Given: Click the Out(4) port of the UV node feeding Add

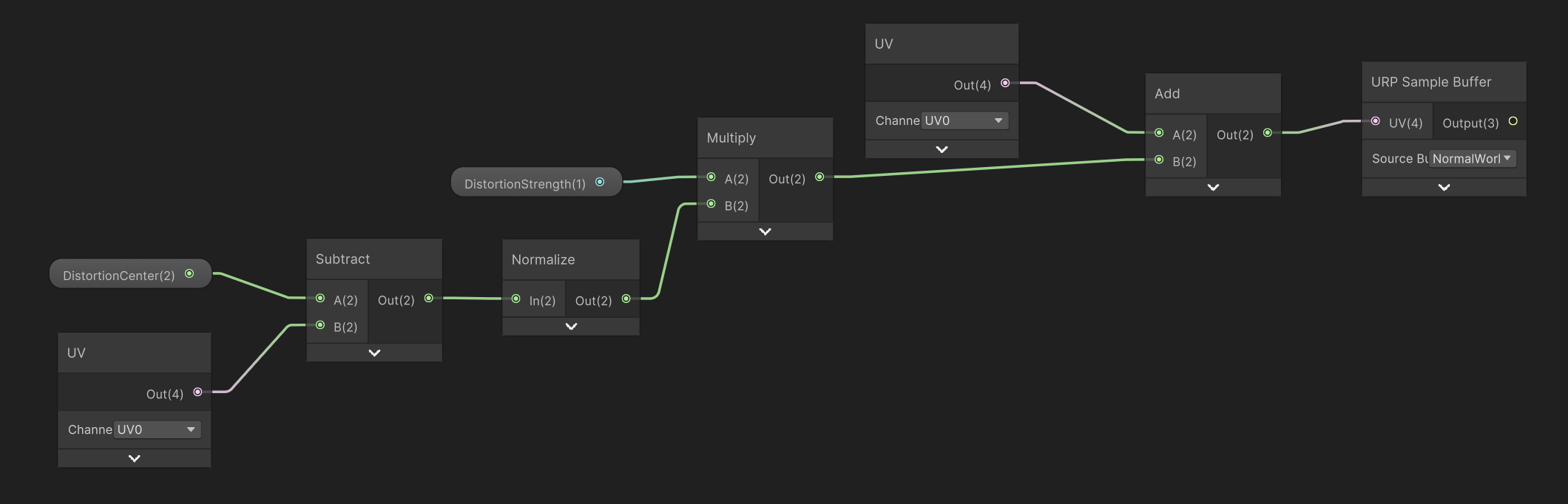Looking at the screenshot, I should tap(1005, 84).
